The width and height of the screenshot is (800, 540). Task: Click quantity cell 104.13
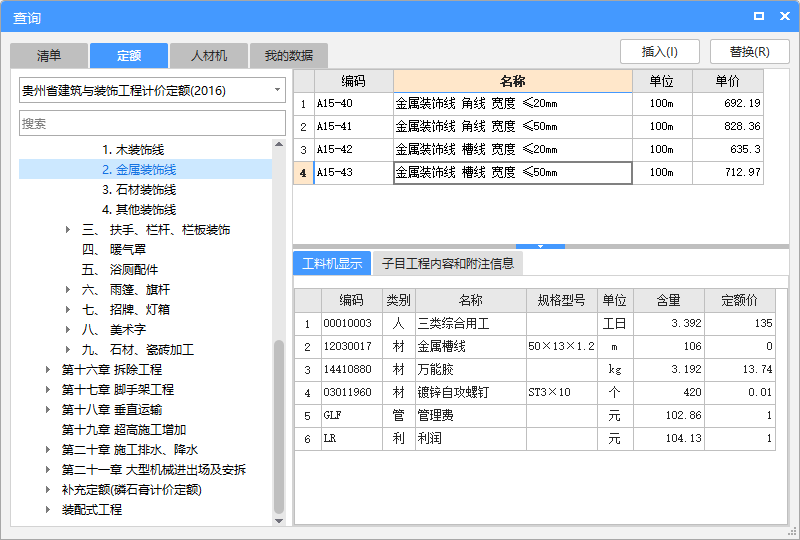[x=669, y=438]
